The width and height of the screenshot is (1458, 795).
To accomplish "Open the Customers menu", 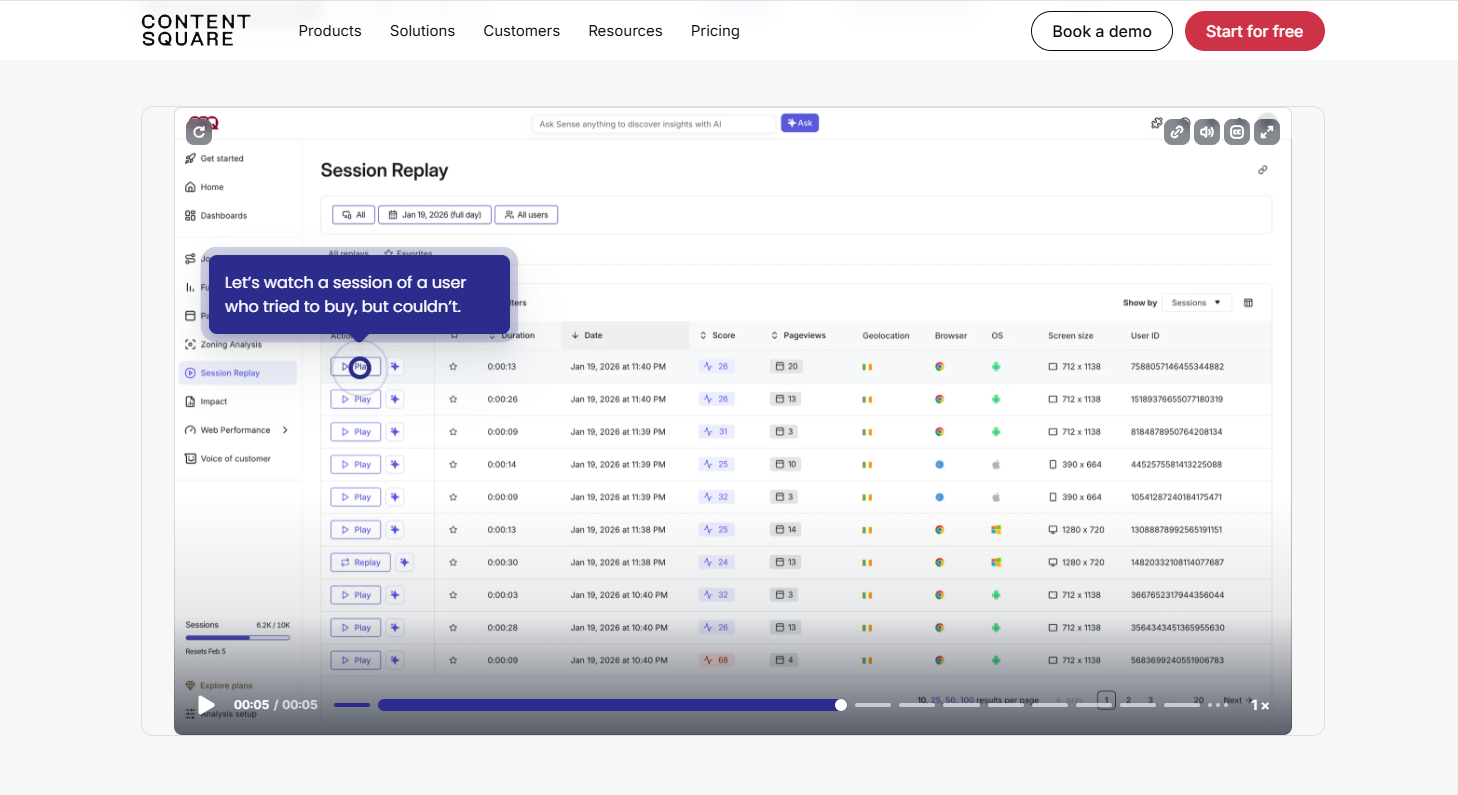I will coord(521,31).
